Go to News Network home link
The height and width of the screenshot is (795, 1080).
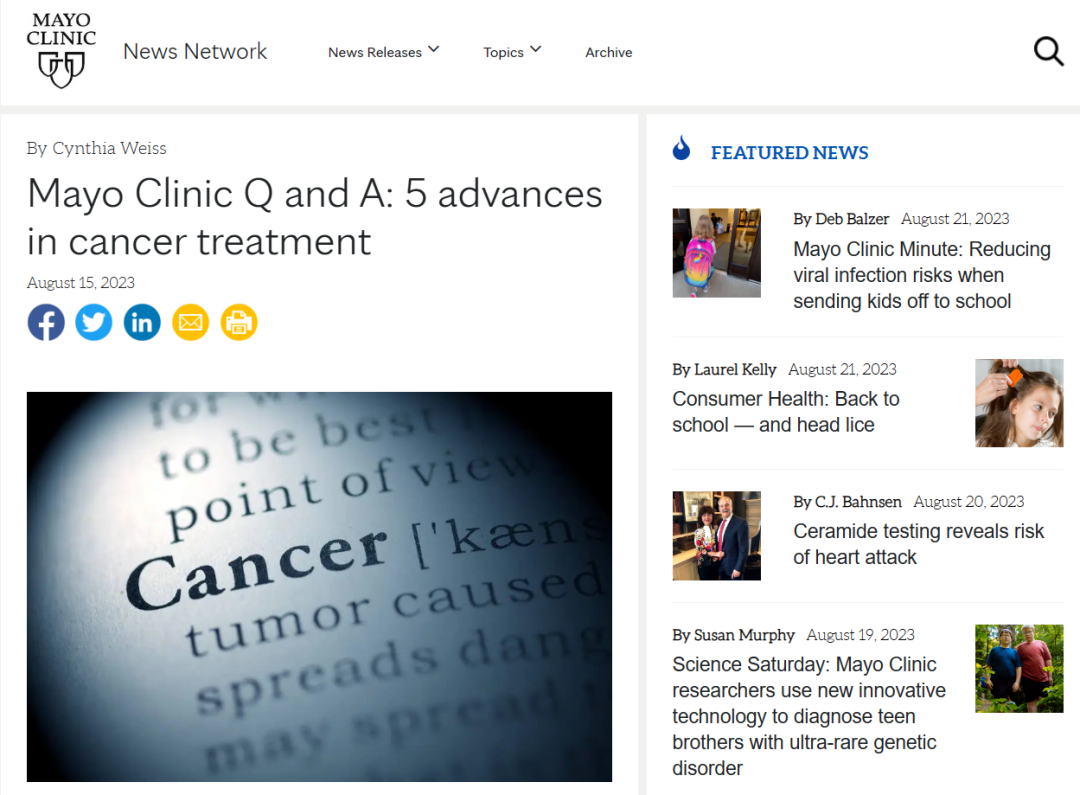point(195,51)
